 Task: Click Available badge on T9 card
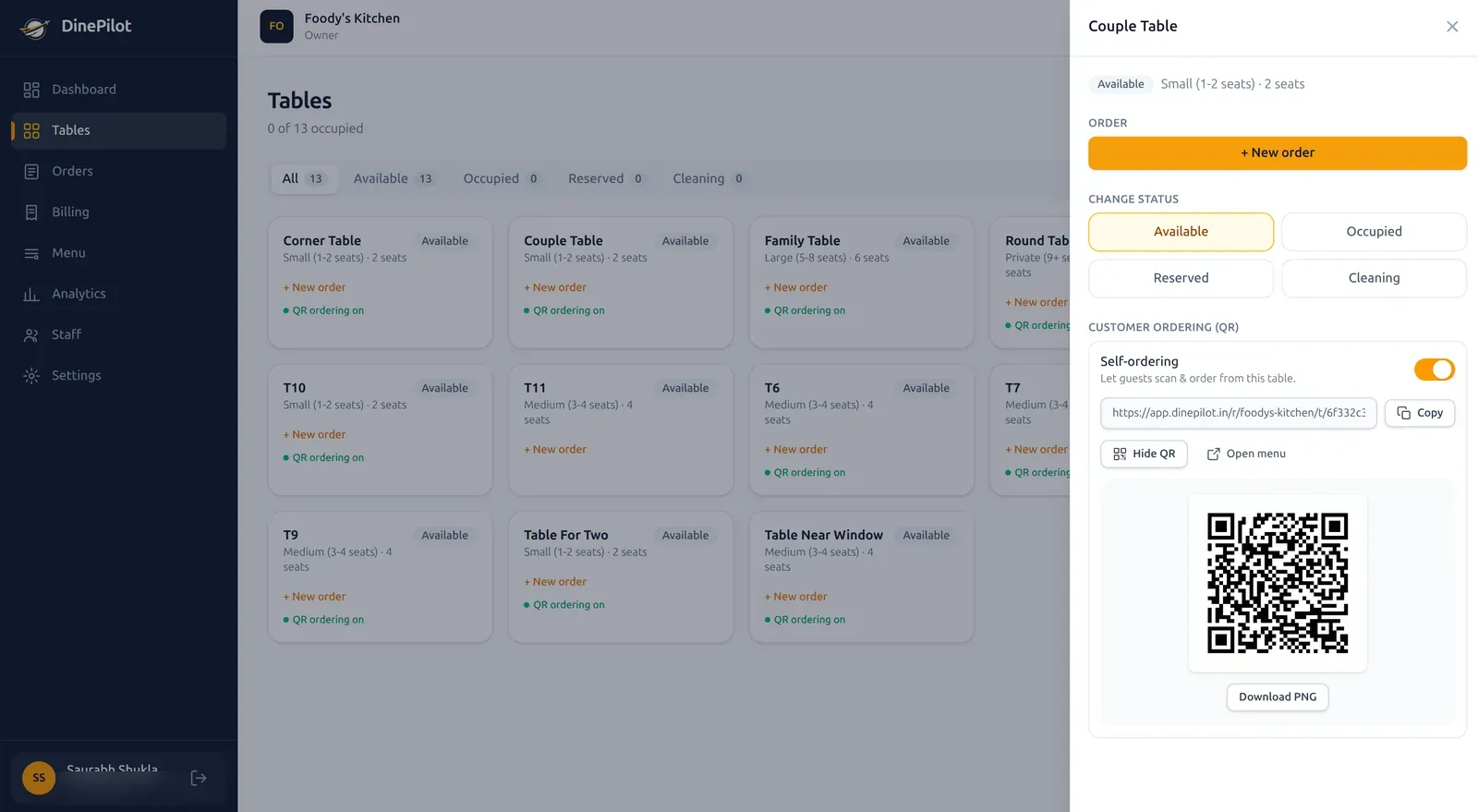tap(444, 535)
